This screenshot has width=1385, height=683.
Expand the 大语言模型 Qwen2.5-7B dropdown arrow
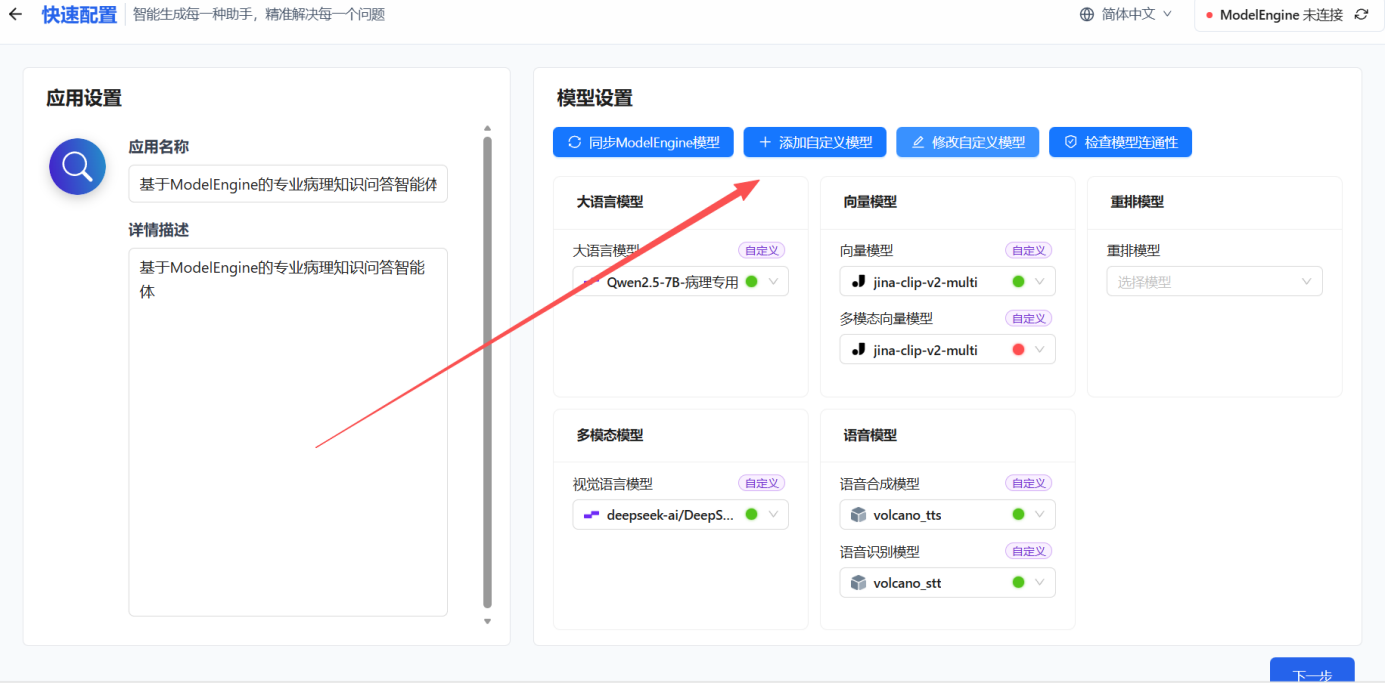[773, 282]
